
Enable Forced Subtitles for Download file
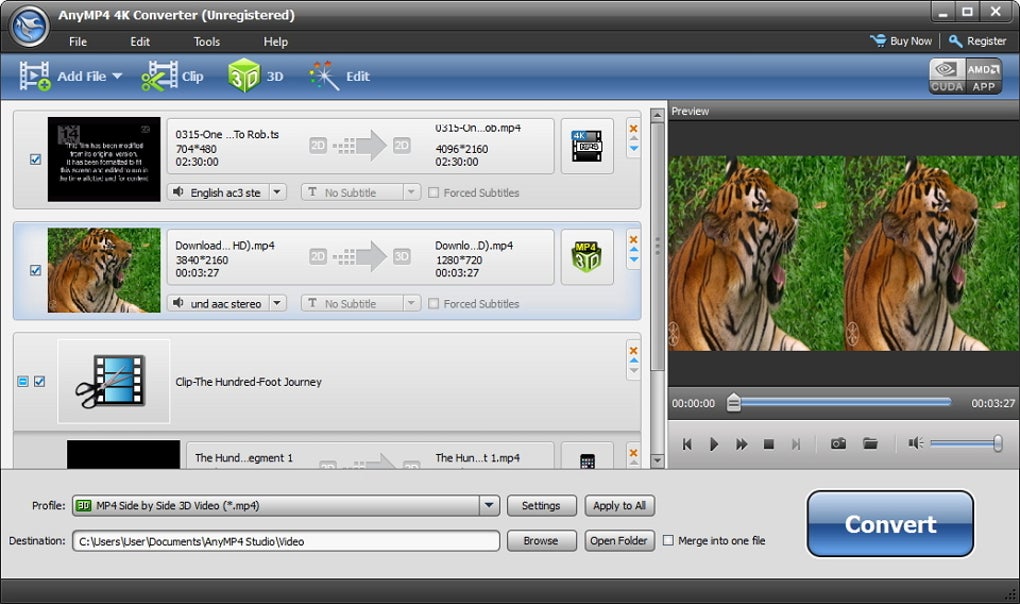click(x=433, y=304)
